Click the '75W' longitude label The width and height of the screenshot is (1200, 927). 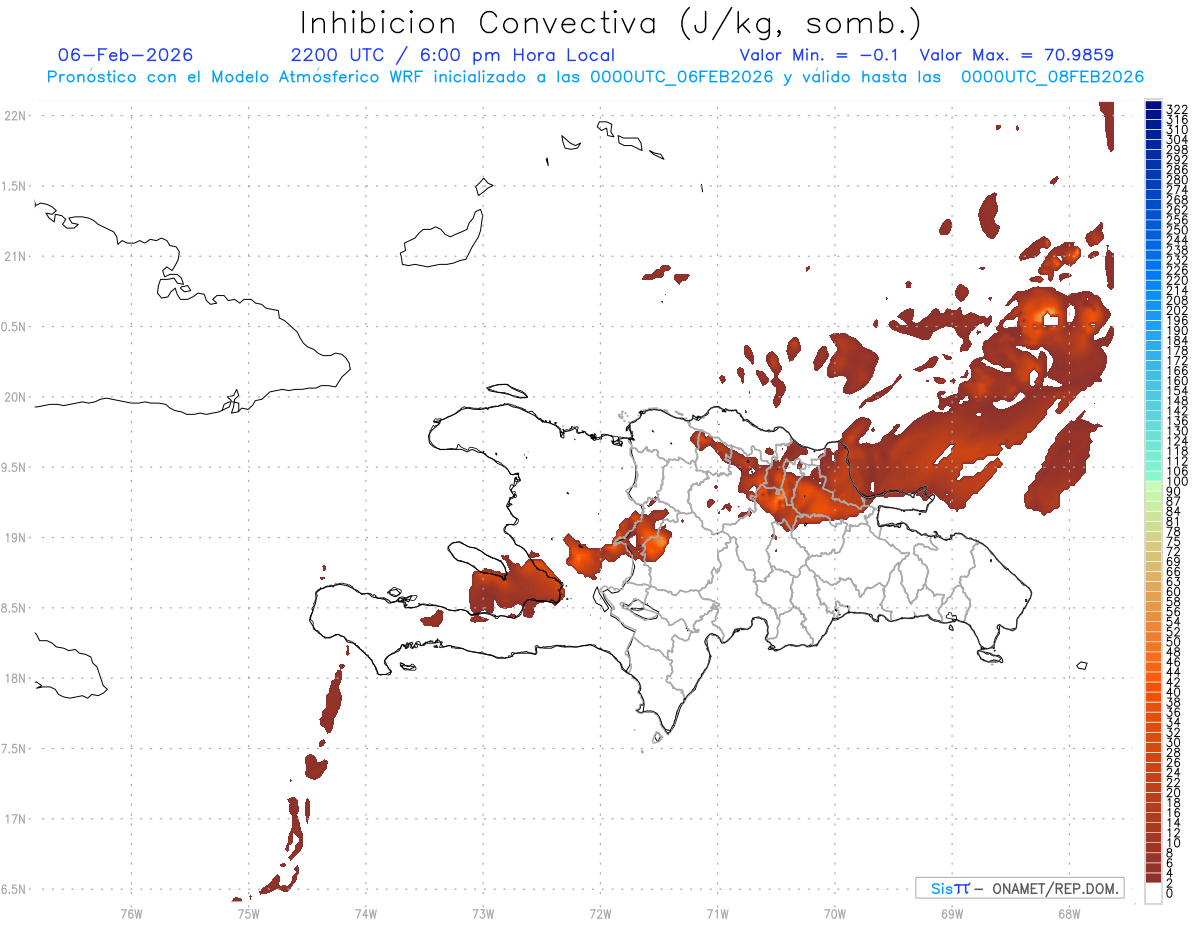click(x=248, y=913)
